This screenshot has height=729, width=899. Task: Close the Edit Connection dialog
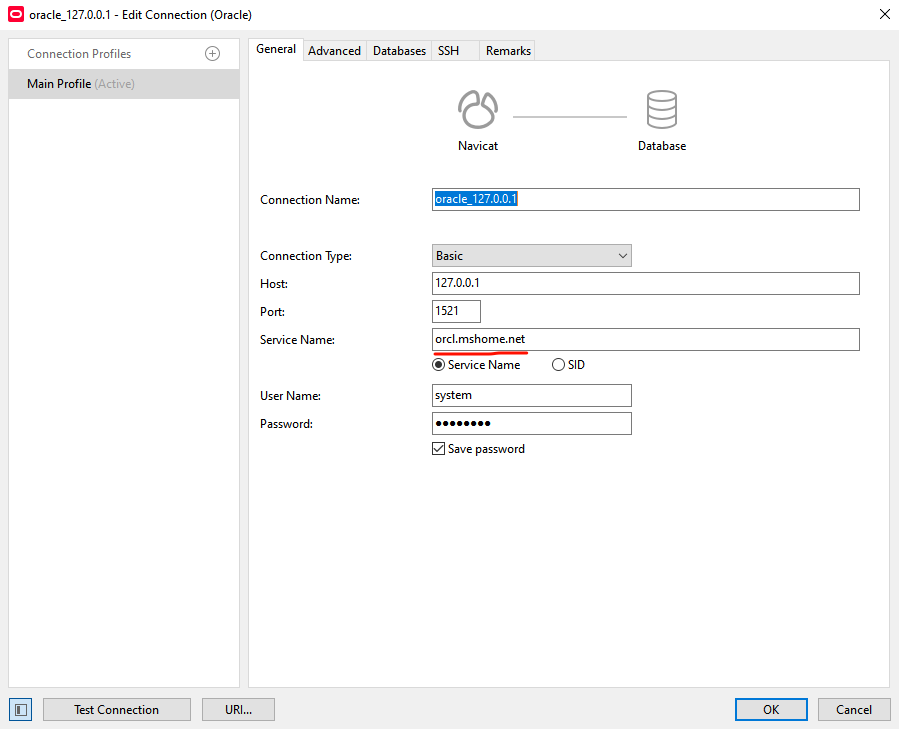(885, 14)
